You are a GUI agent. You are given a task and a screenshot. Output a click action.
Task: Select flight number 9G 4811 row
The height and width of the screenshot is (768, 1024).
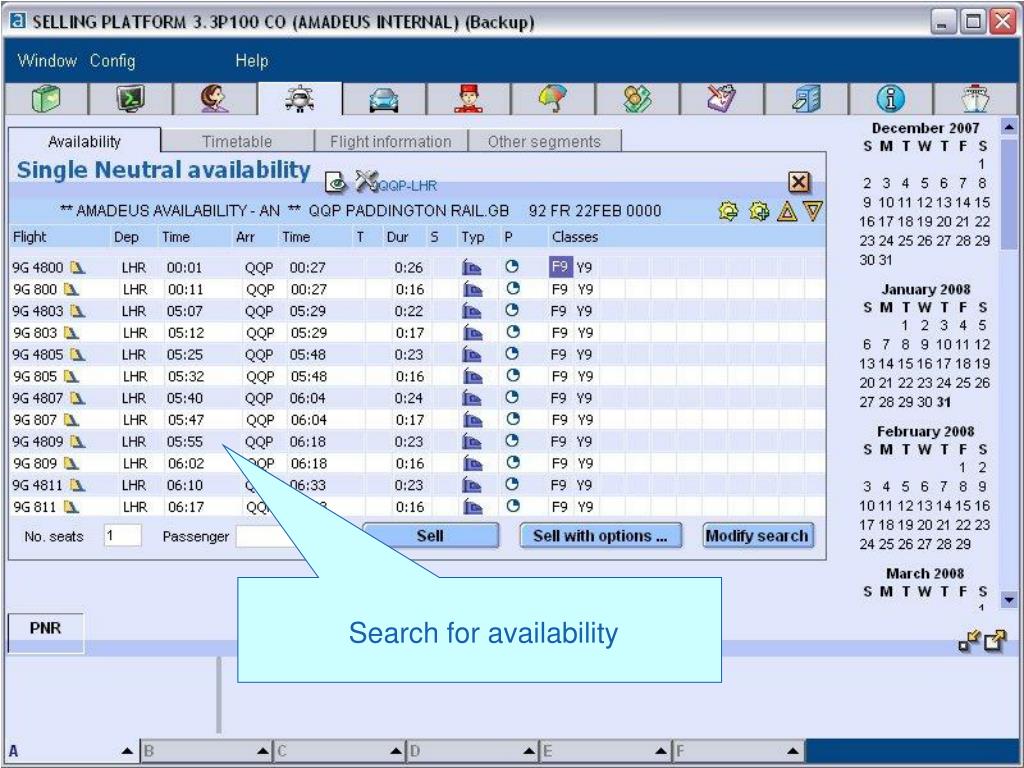[x=38, y=485]
